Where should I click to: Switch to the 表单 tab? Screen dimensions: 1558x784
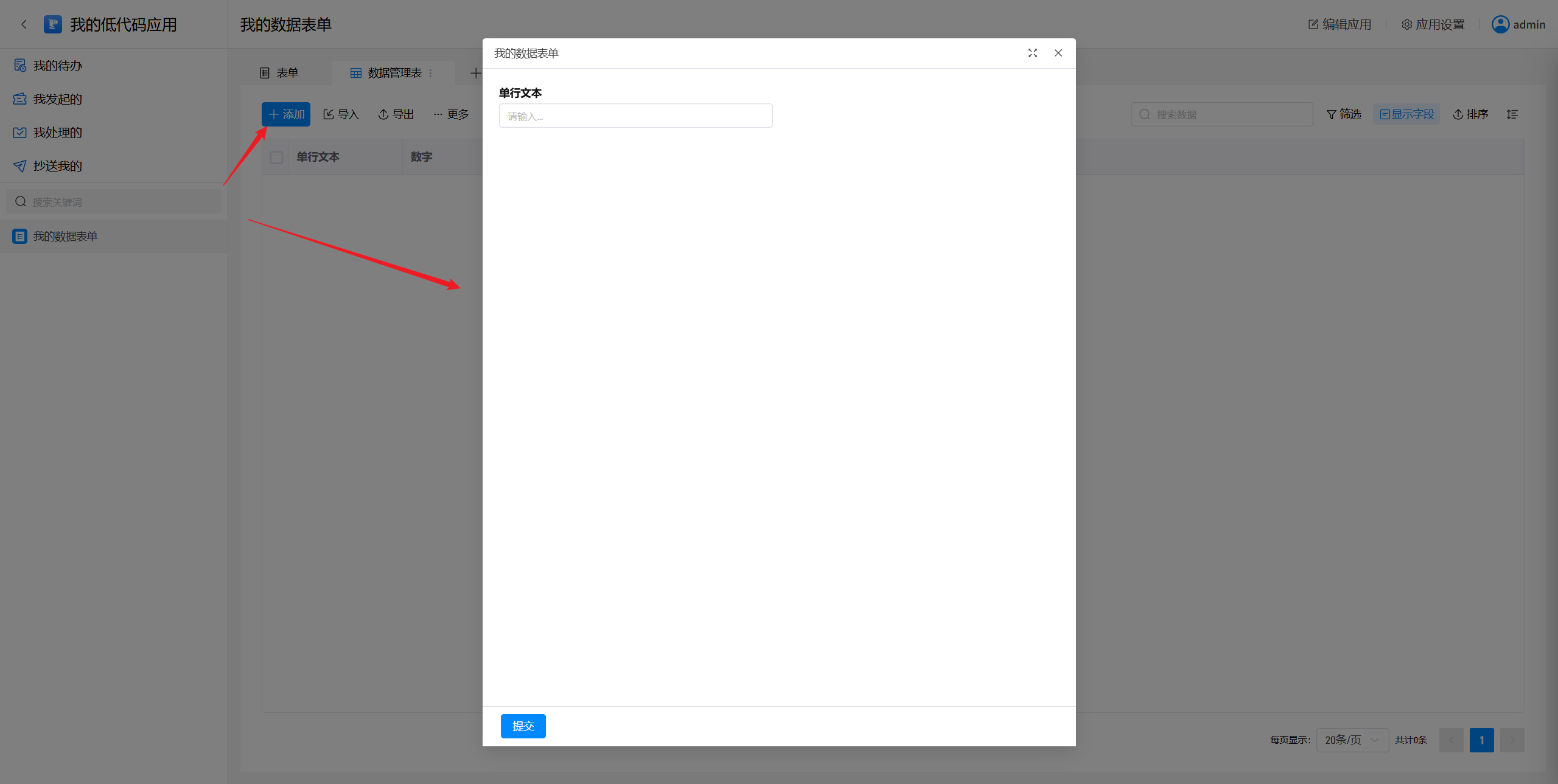pyautogui.click(x=279, y=73)
